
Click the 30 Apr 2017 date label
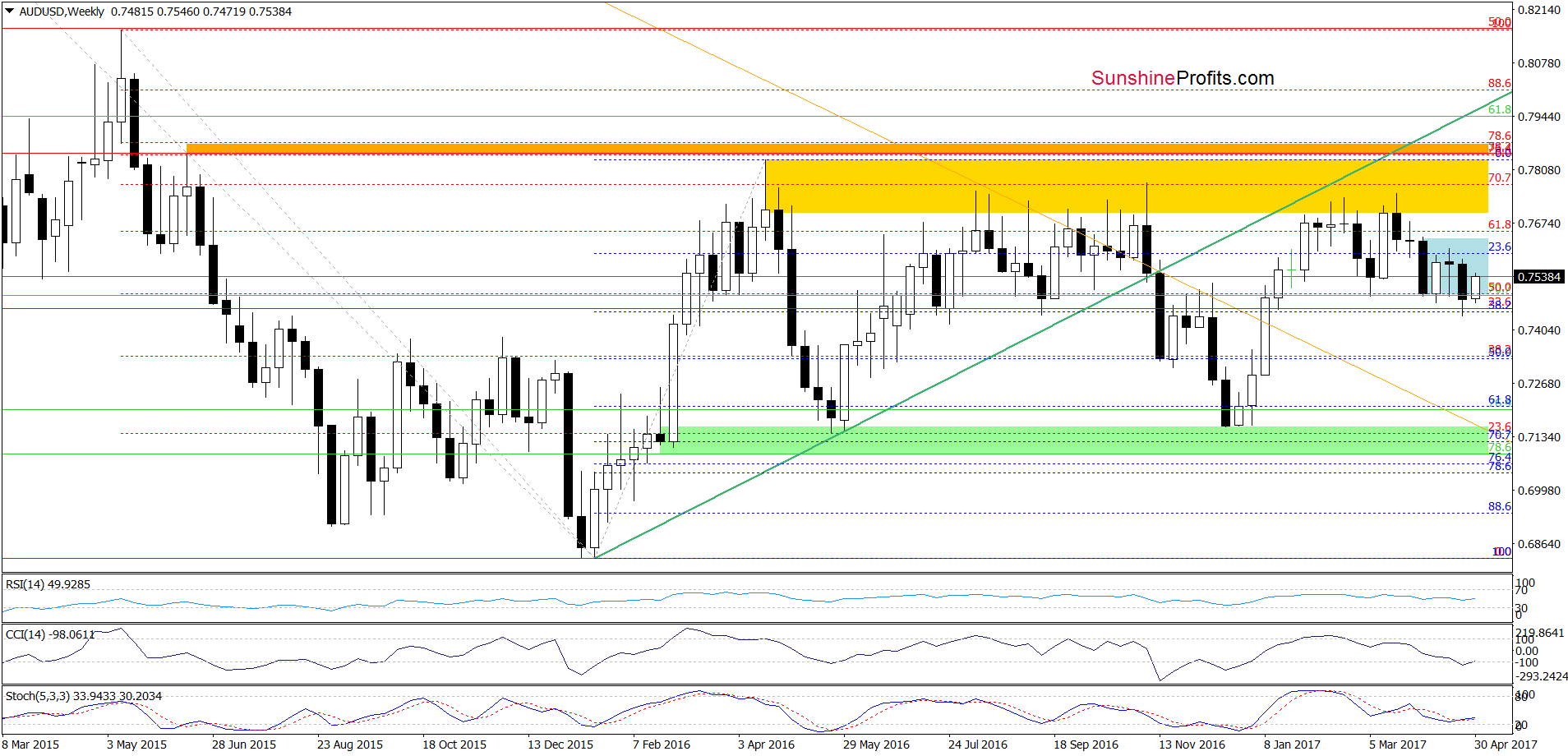[x=1506, y=744]
